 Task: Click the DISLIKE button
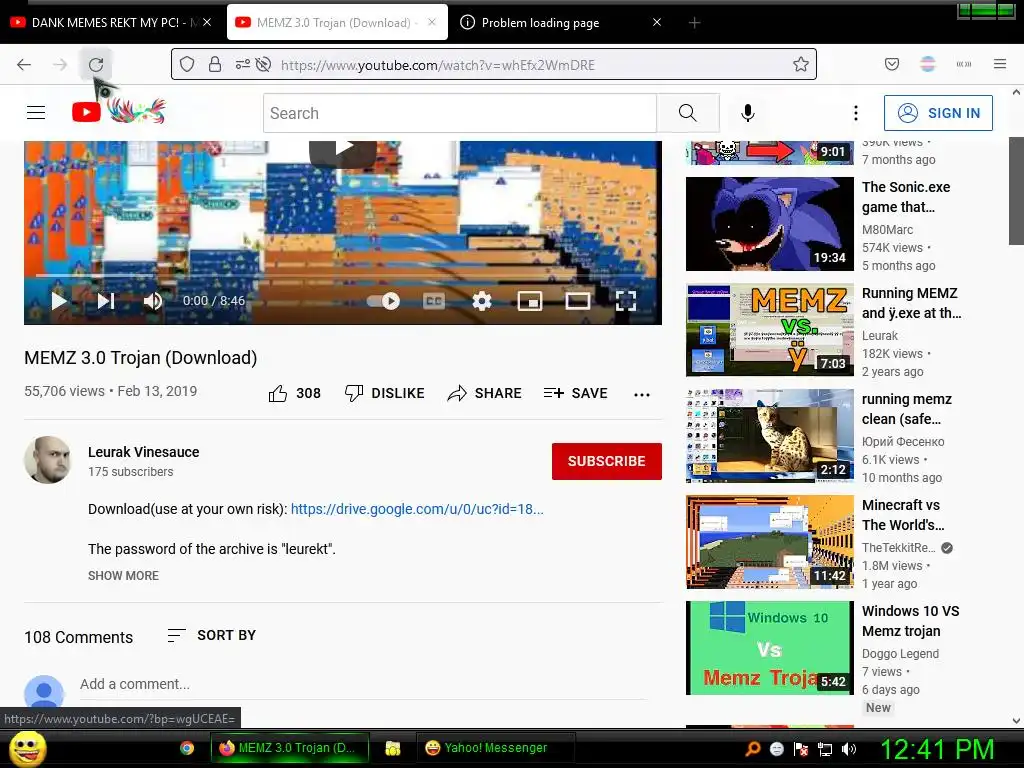[385, 393]
